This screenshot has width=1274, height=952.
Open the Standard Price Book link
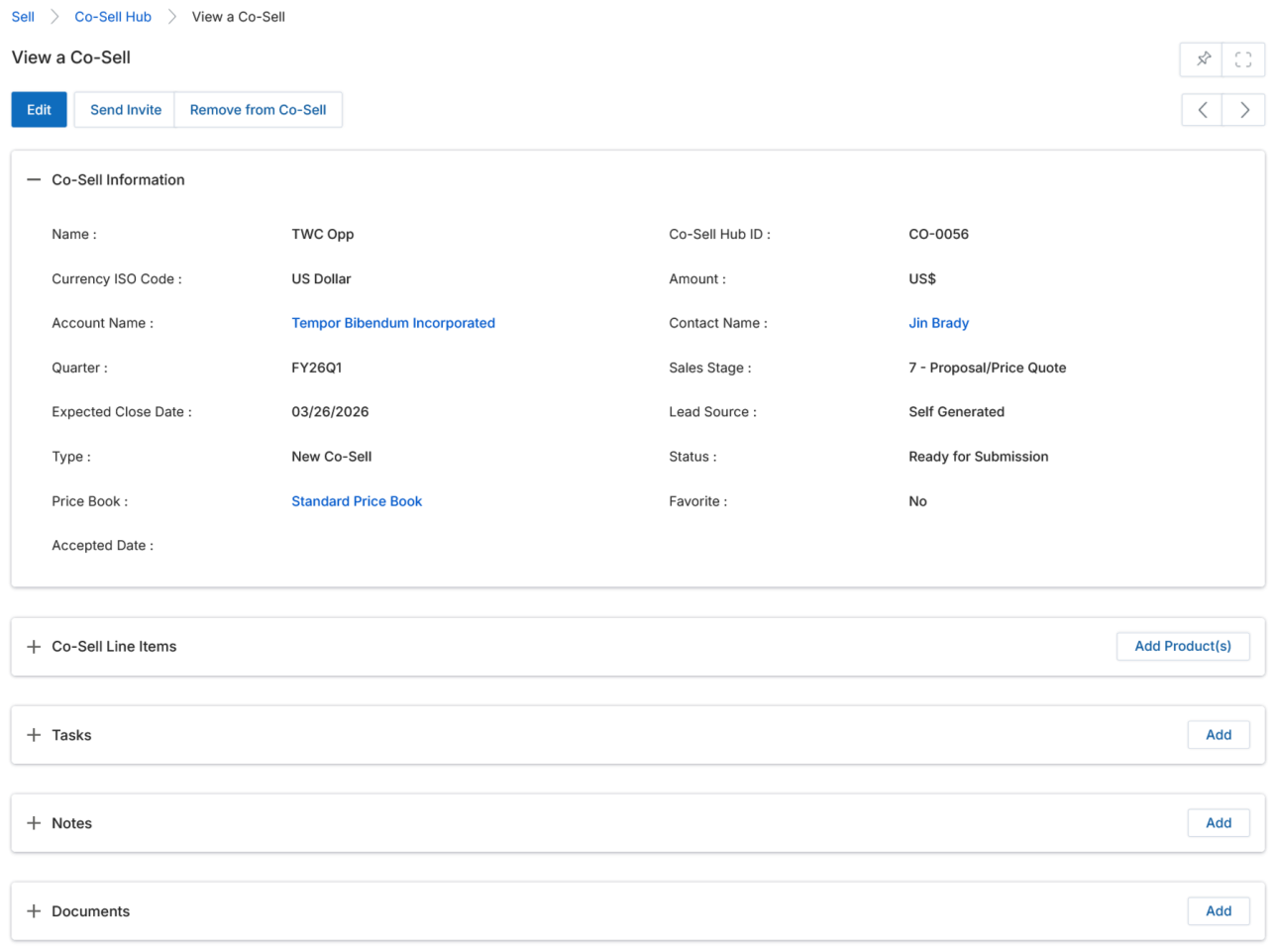pyautogui.click(x=357, y=501)
